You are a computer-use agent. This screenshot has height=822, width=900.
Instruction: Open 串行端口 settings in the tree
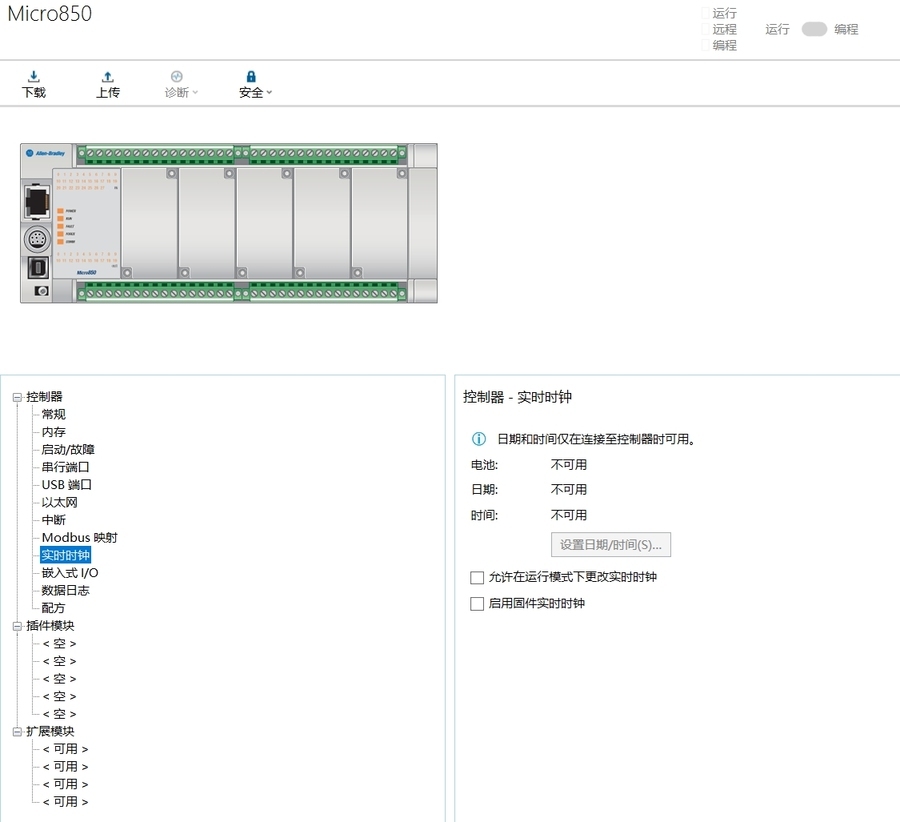click(x=65, y=467)
